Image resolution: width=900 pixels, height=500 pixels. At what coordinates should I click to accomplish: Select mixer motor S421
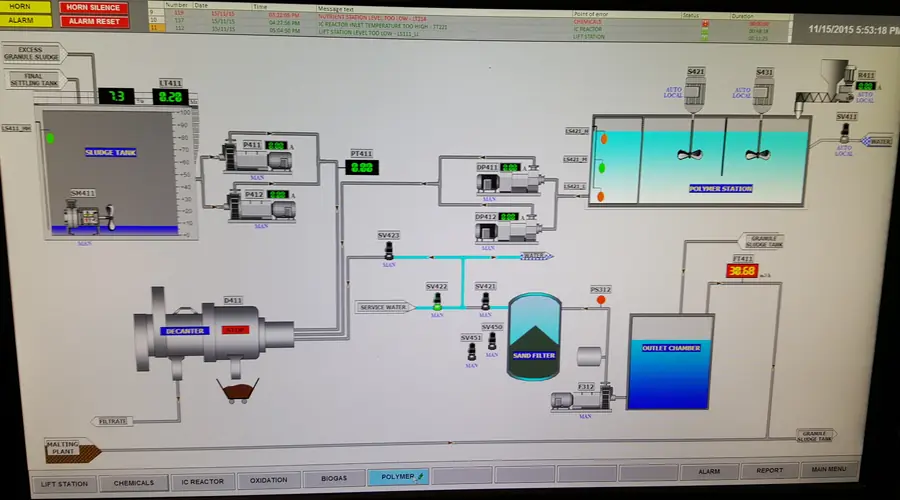[695, 95]
